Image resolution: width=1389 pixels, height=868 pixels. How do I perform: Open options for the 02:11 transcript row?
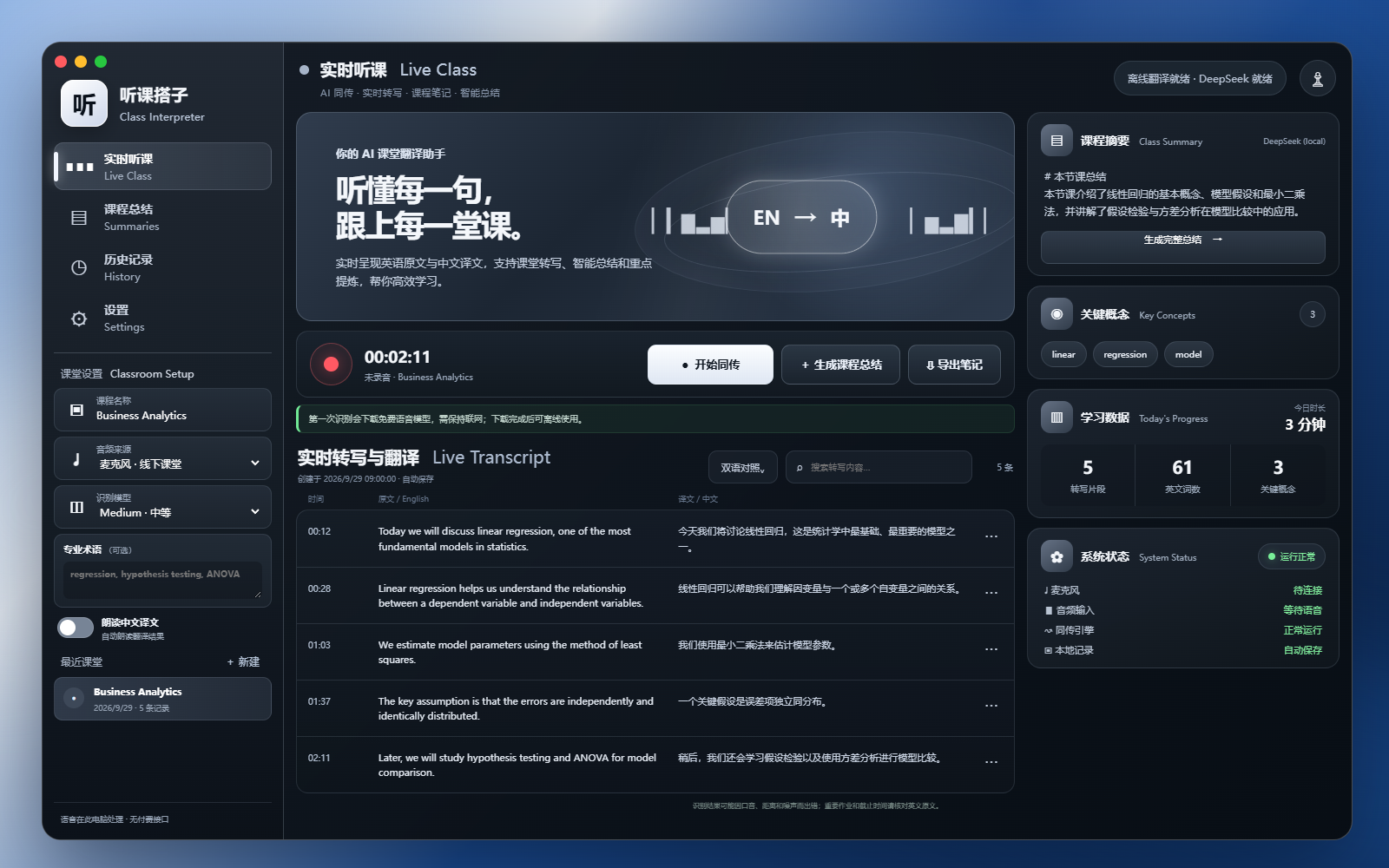991,763
